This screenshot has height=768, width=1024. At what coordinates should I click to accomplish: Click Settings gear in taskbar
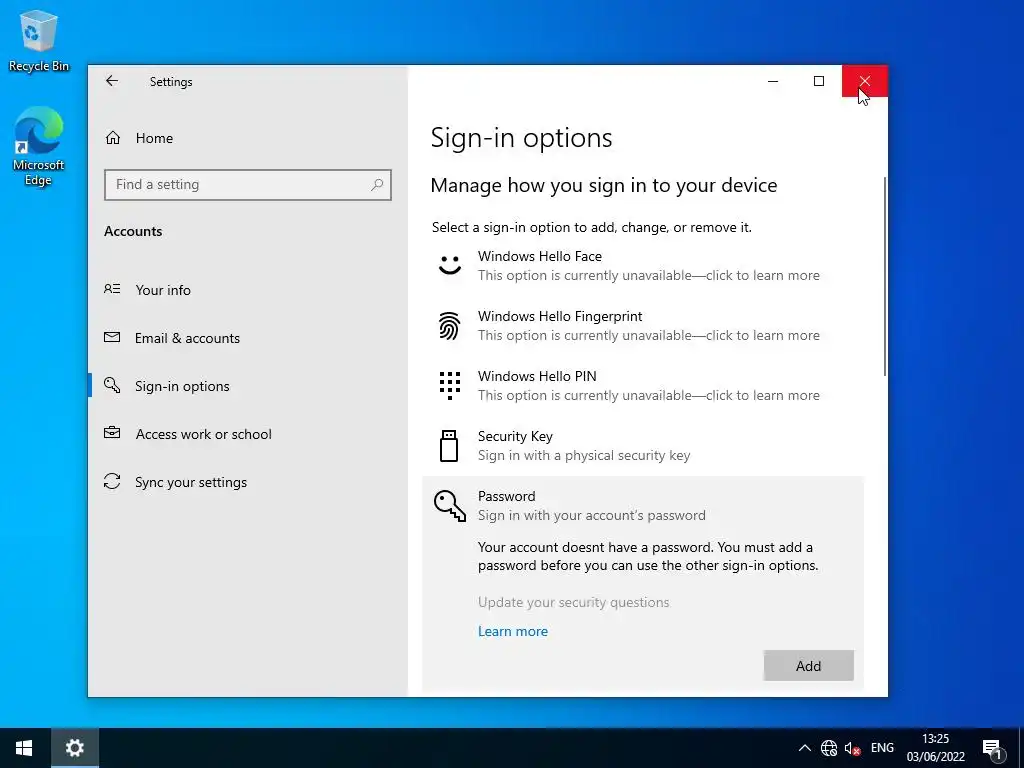tap(74, 748)
